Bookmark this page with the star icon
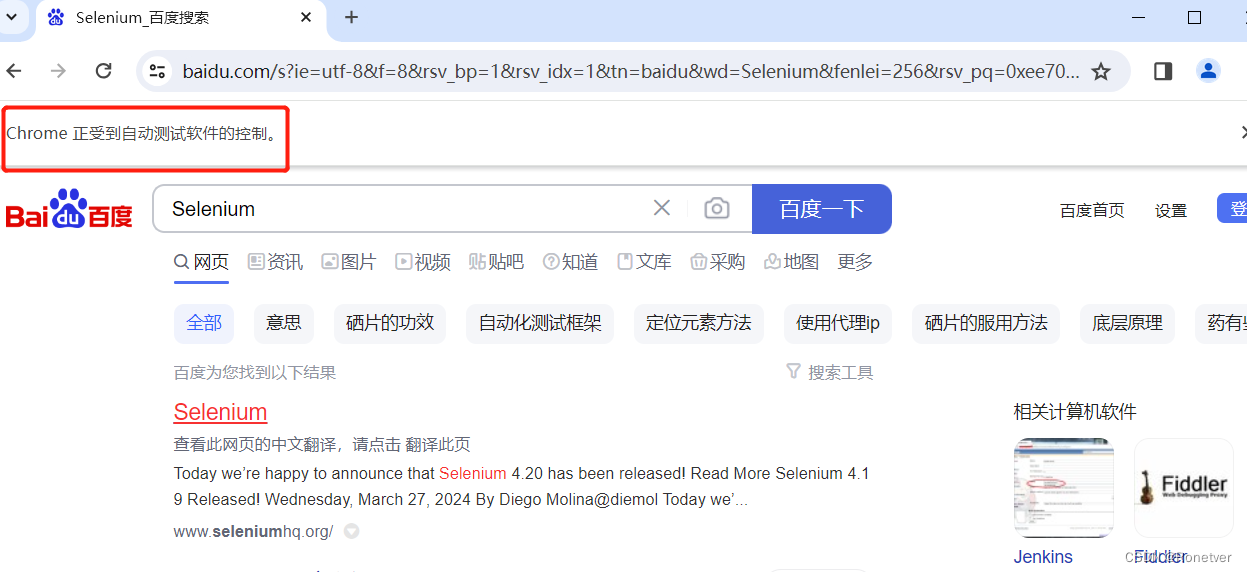 click(x=1101, y=71)
